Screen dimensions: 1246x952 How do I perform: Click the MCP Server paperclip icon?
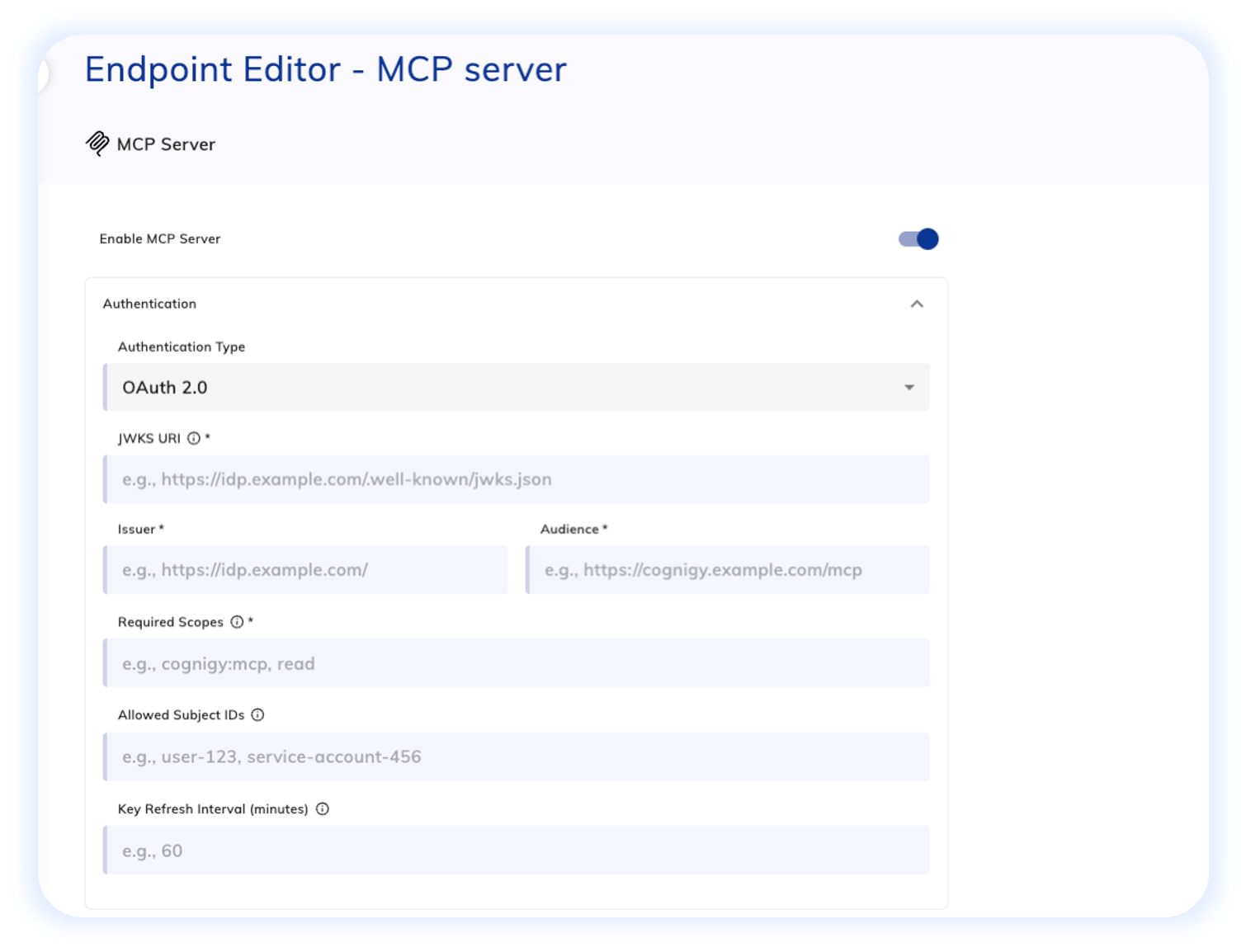97,144
